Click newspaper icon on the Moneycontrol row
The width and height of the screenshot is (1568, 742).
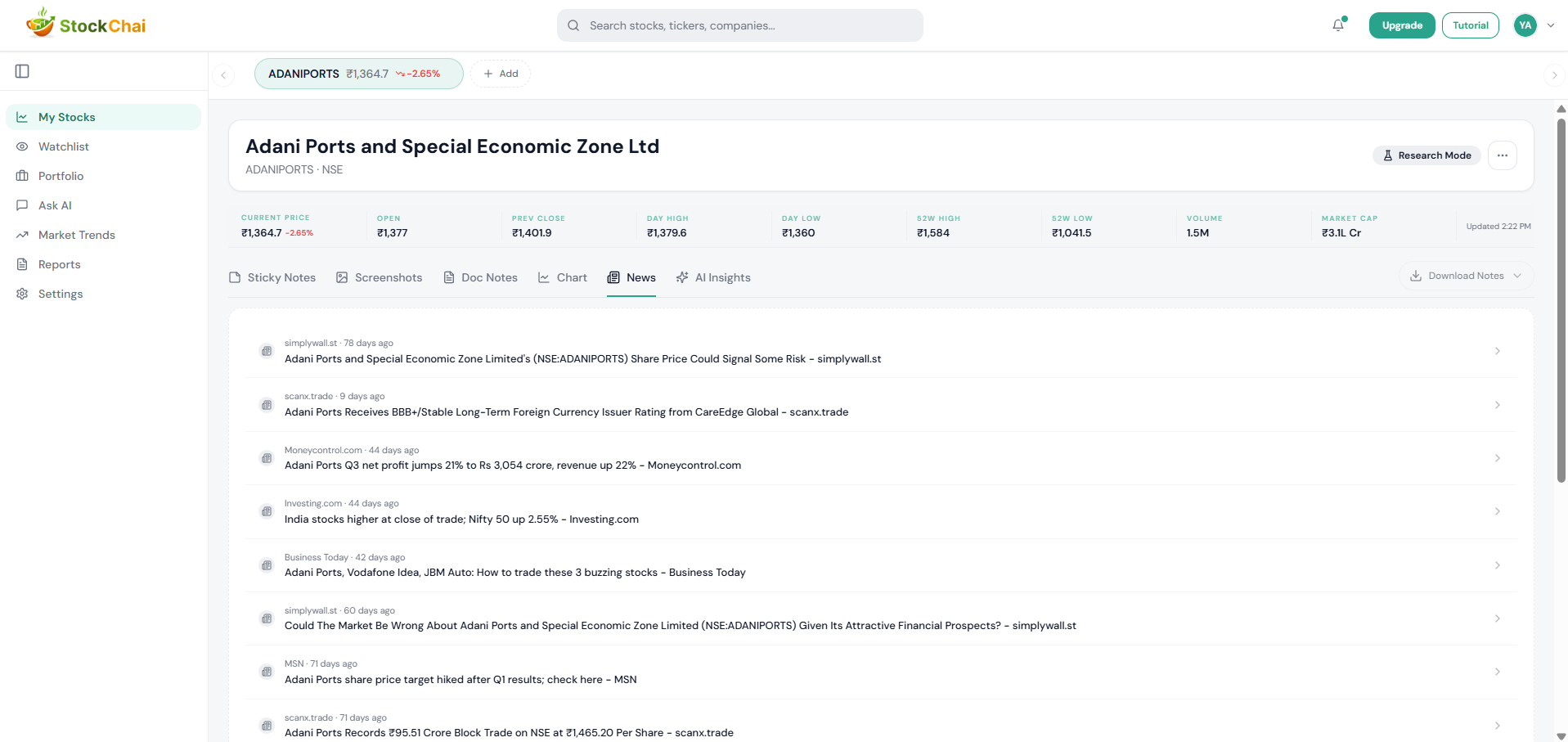267,458
